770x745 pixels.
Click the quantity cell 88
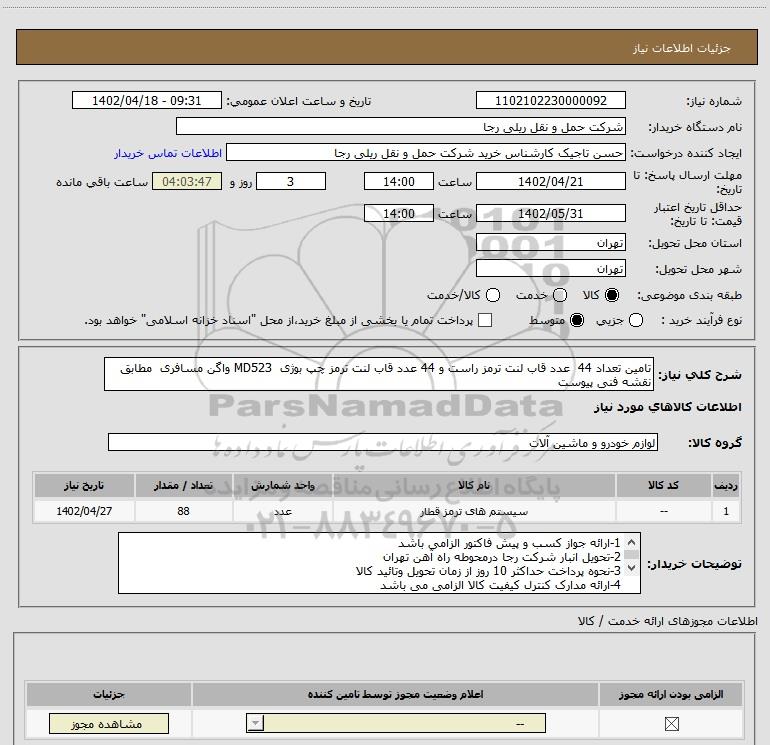pos(183,511)
